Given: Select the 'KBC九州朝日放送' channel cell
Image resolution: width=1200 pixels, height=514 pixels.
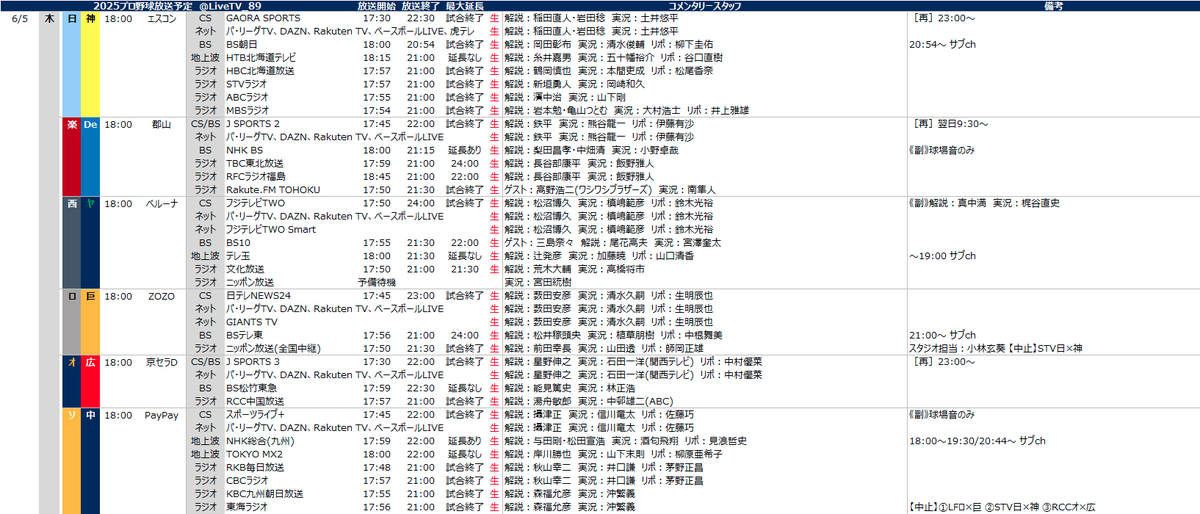Looking at the screenshot, I should click(264, 493).
